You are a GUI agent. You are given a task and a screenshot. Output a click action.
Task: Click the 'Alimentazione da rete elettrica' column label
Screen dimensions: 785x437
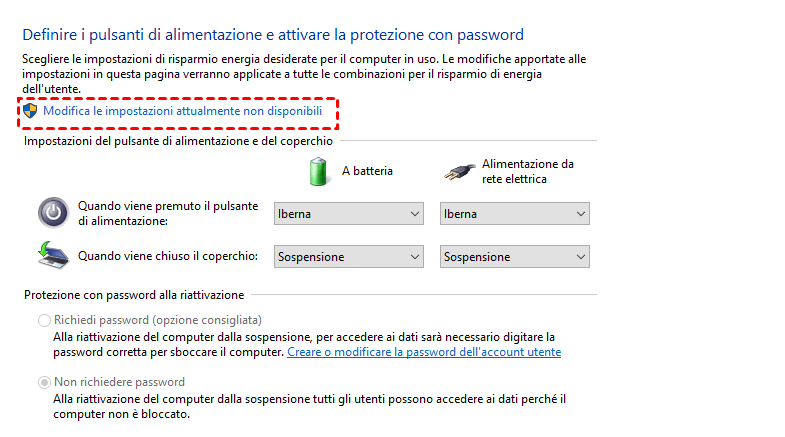click(x=528, y=171)
